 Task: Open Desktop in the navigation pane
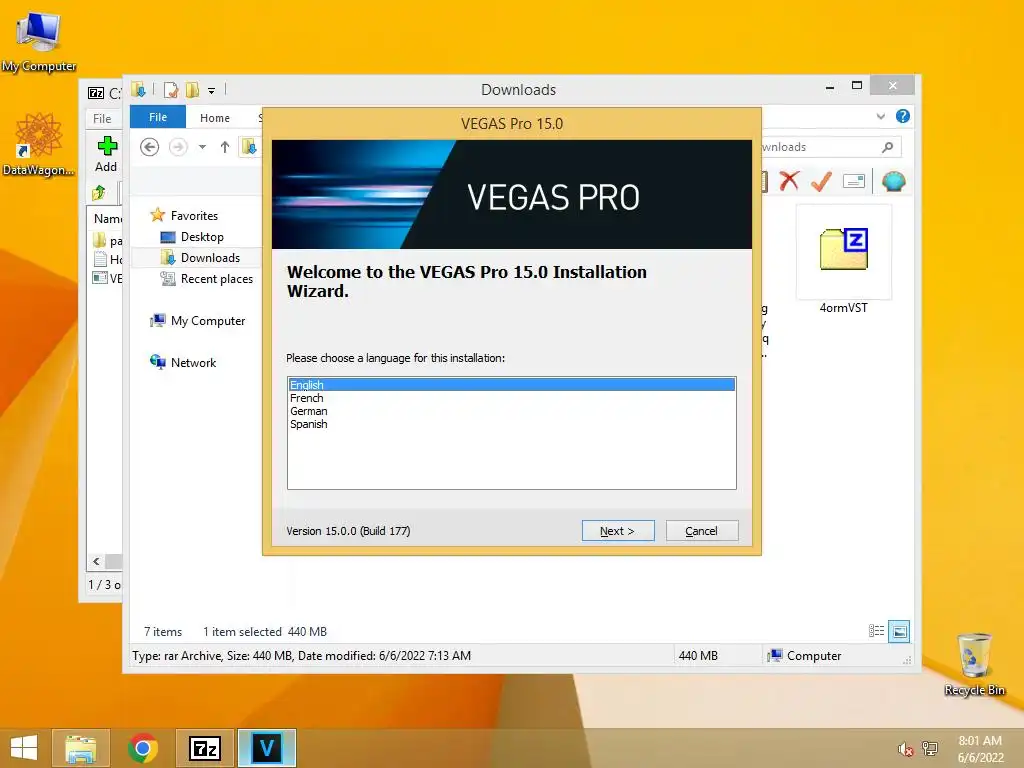click(202, 236)
